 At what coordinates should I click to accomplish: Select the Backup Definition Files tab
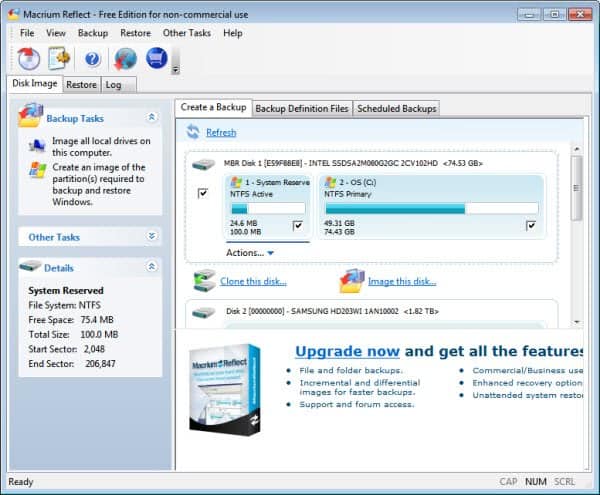point(302,109)
